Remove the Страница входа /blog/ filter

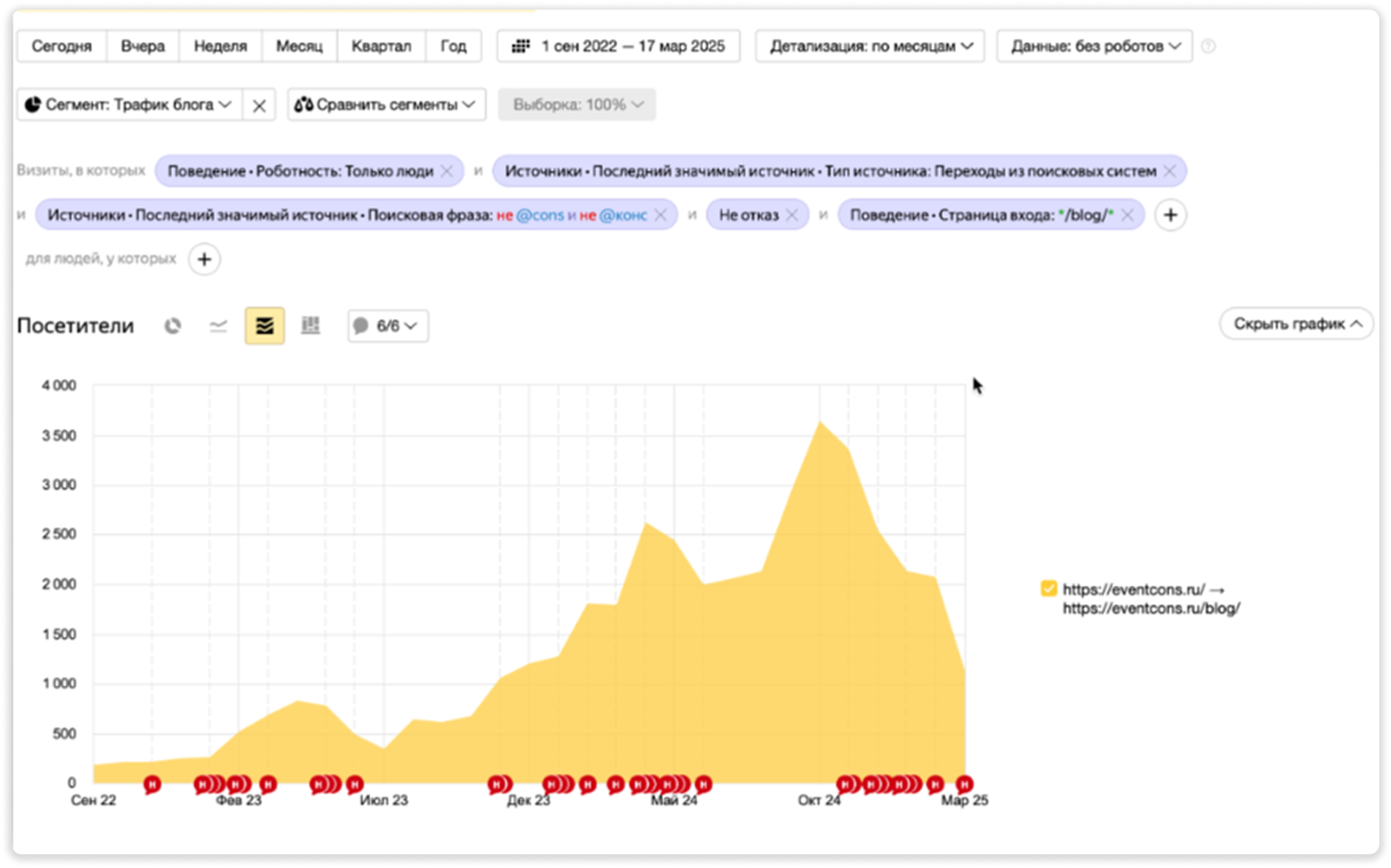tap(1127, 215)
